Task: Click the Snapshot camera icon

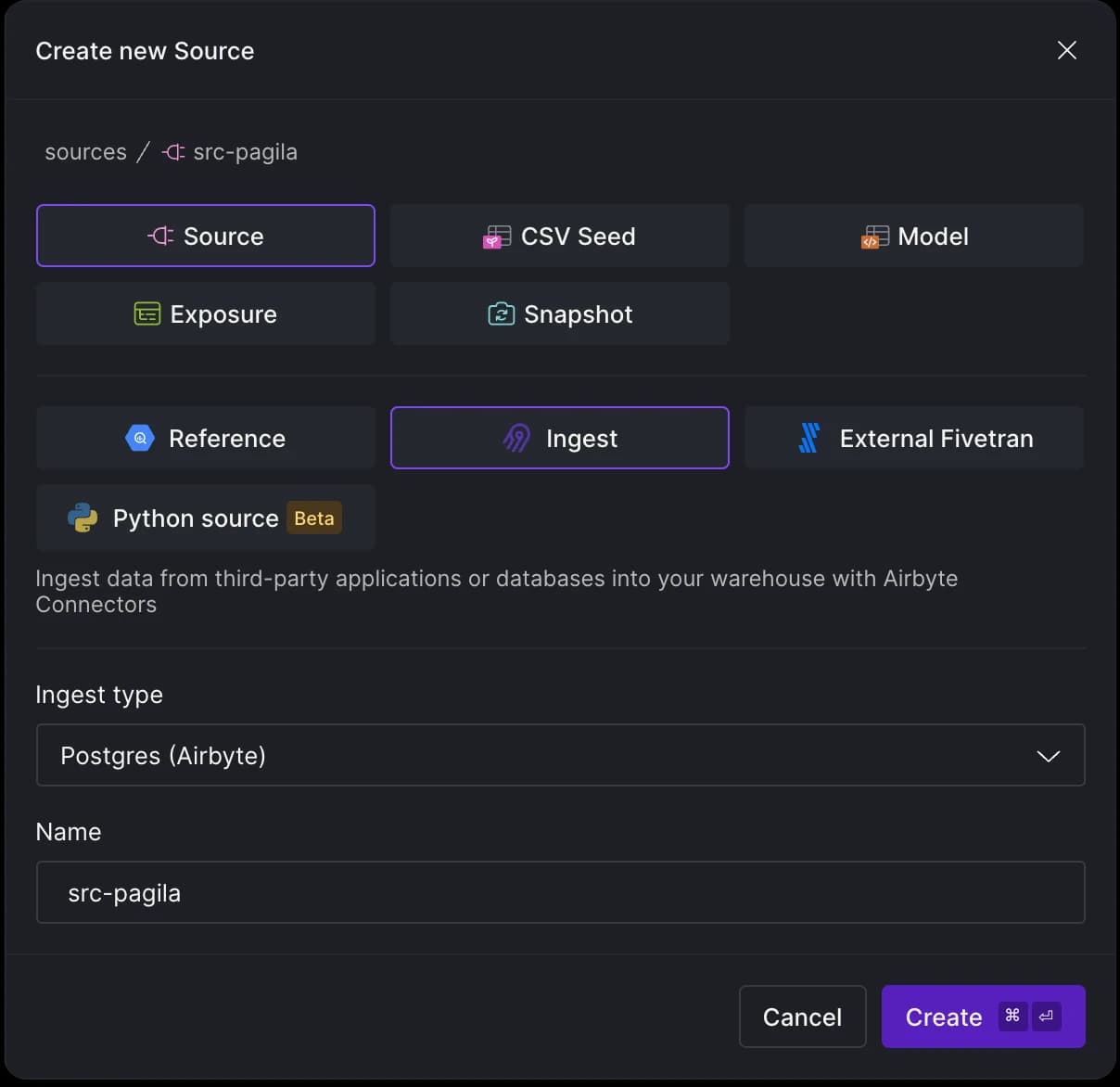Action: click(x=501, y=314)
